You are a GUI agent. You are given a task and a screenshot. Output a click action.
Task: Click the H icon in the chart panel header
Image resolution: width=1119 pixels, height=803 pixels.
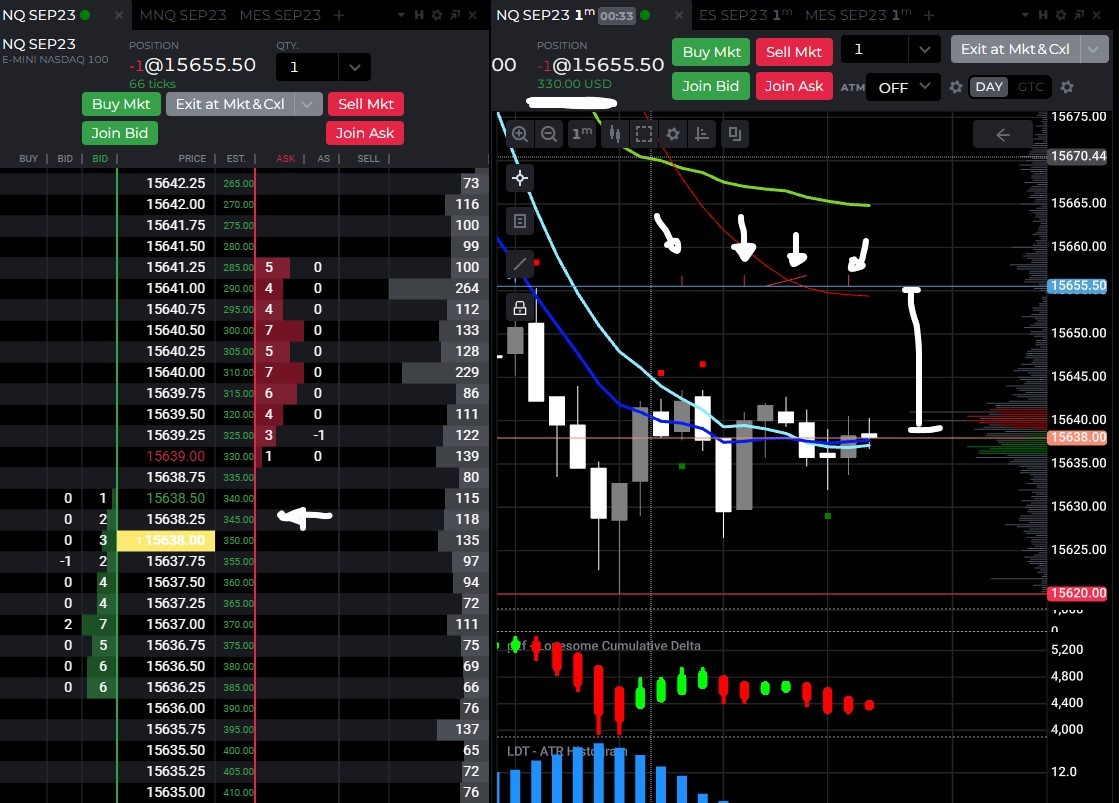tap(1043, 15)
